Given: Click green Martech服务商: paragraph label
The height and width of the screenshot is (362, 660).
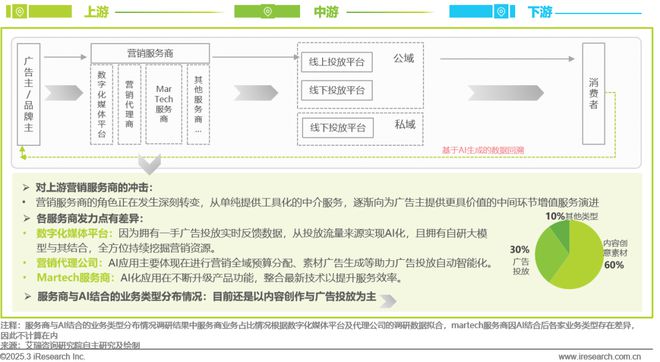Looking at the screenshot, I should [76, 278].
